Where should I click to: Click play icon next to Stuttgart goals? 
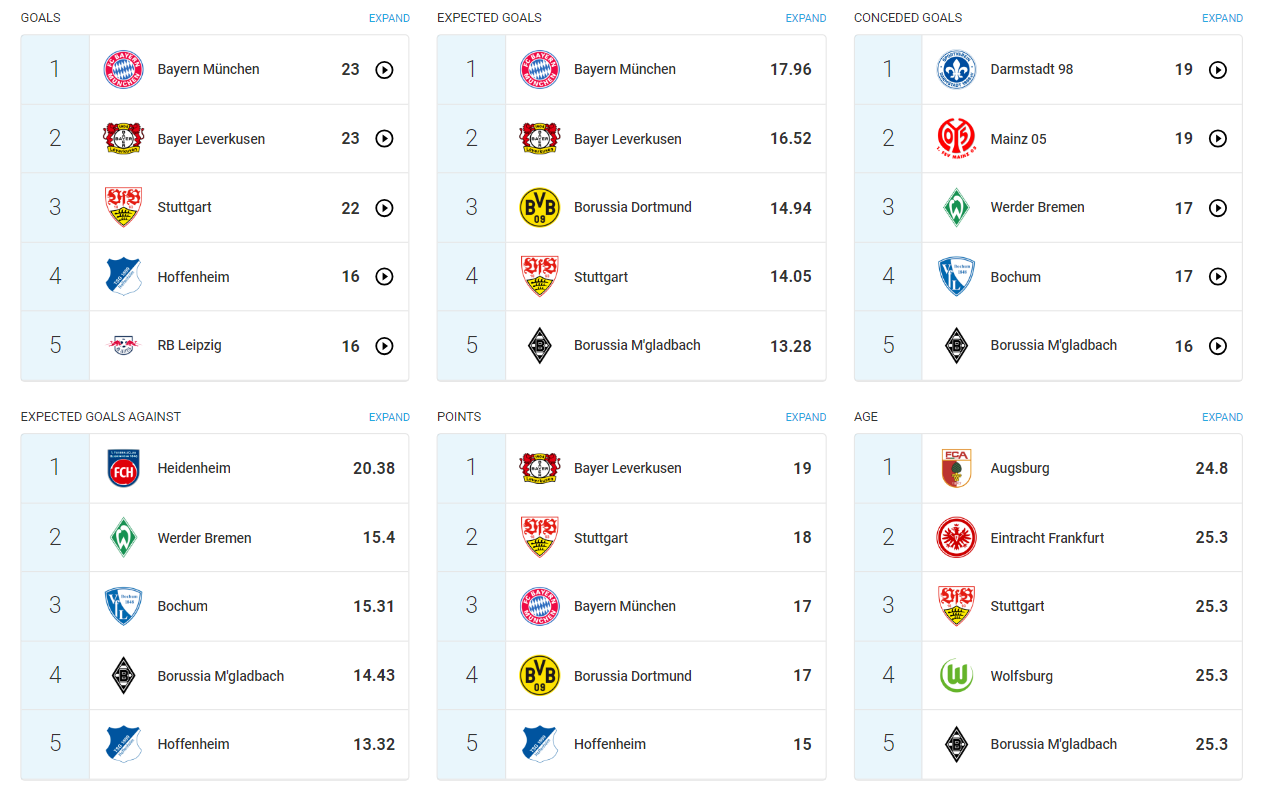coord(384,208)
